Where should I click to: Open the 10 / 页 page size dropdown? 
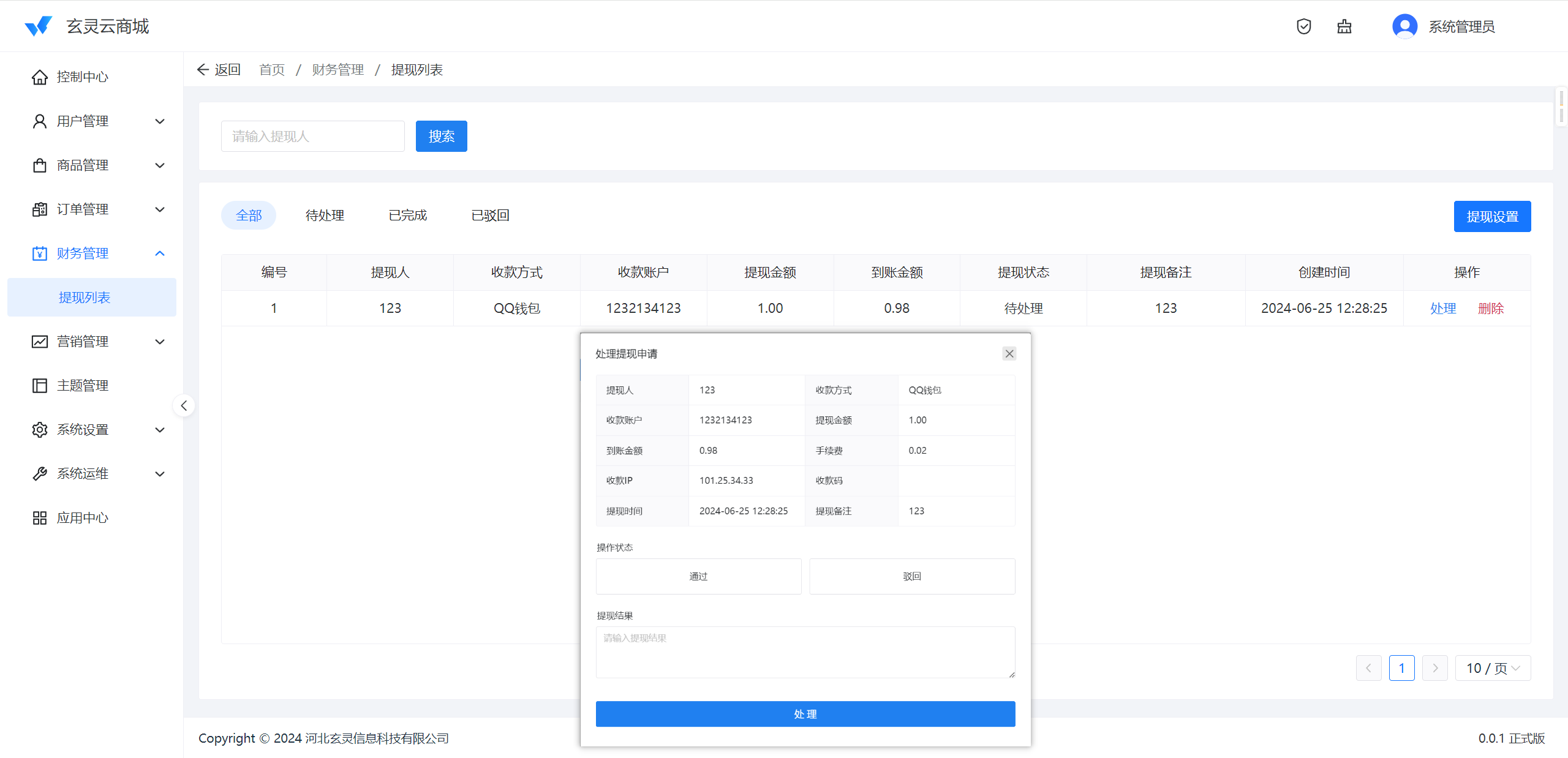1493,668
